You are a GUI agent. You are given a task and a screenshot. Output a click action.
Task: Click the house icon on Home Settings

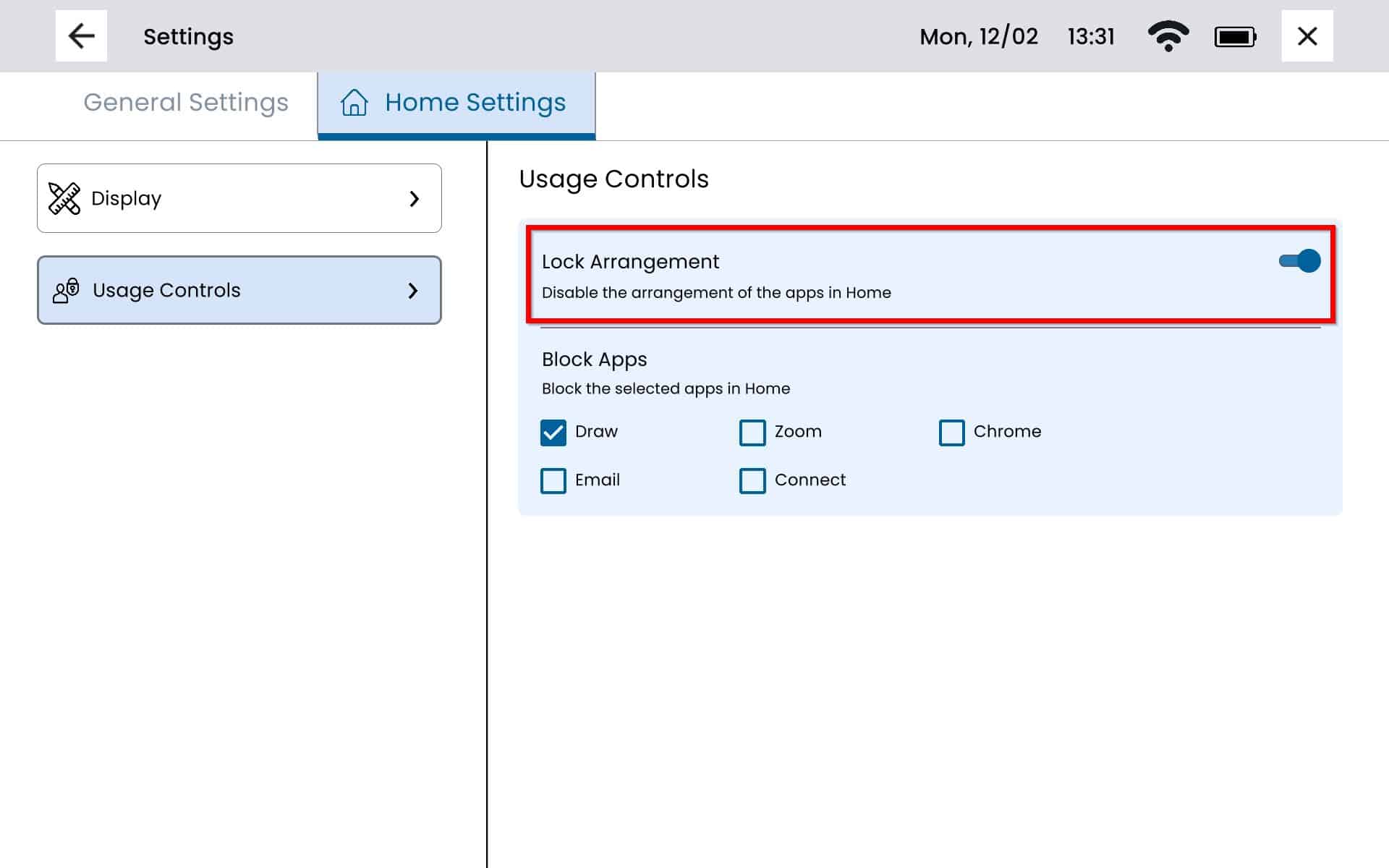point(354,103)
